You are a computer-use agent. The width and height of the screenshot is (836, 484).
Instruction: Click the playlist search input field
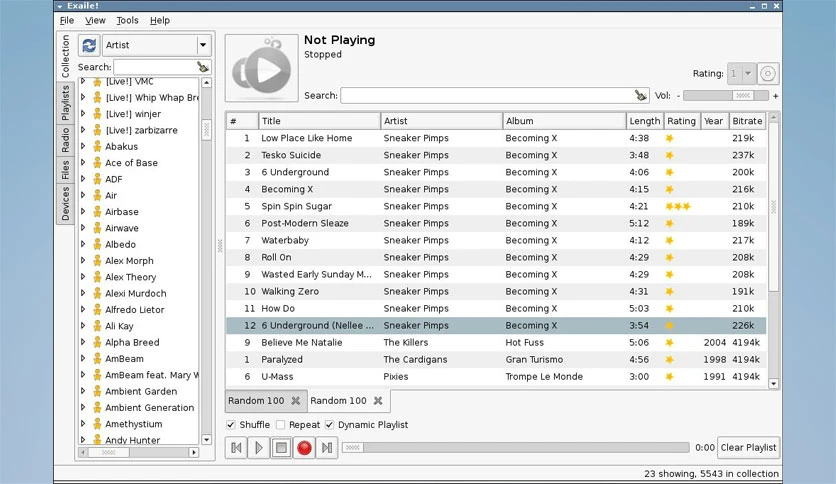(x=487, y=95)
